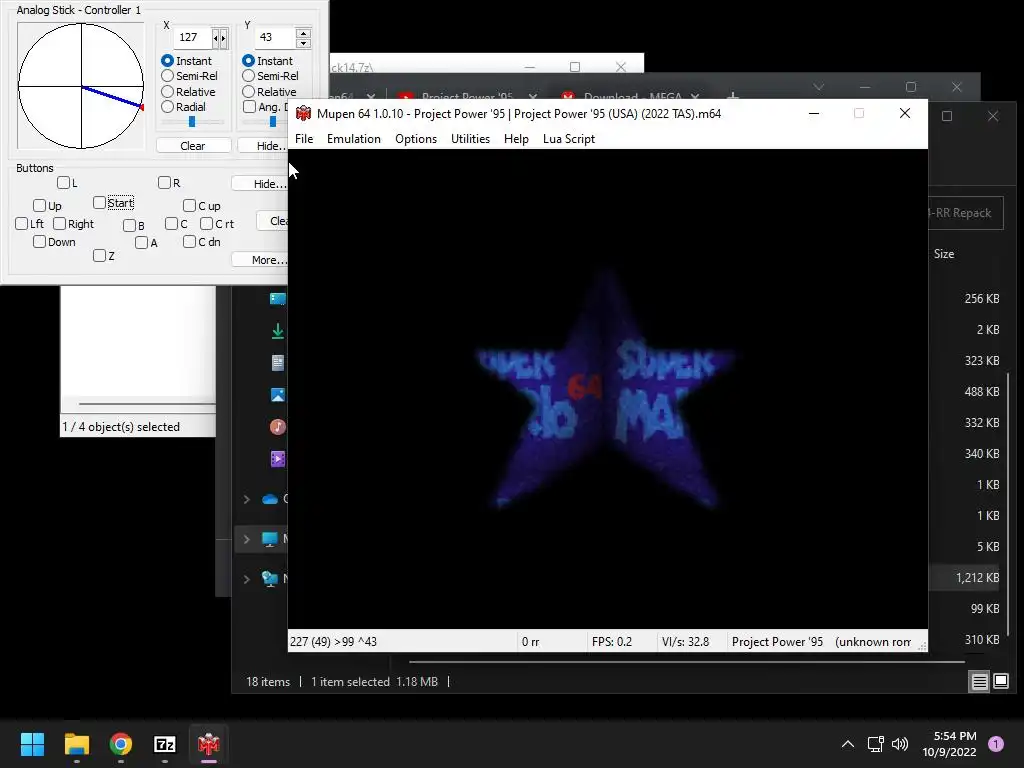Open volume control in system tray
Viewport: 1024px width, 768px height.
tap(900, 744)
